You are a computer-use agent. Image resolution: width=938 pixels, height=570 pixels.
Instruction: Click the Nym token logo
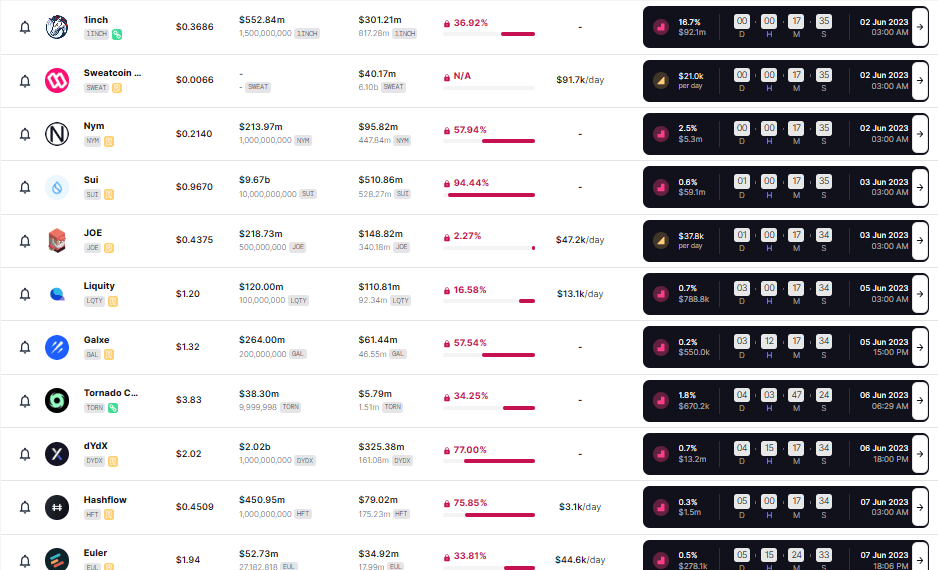[x=57, y=134]
